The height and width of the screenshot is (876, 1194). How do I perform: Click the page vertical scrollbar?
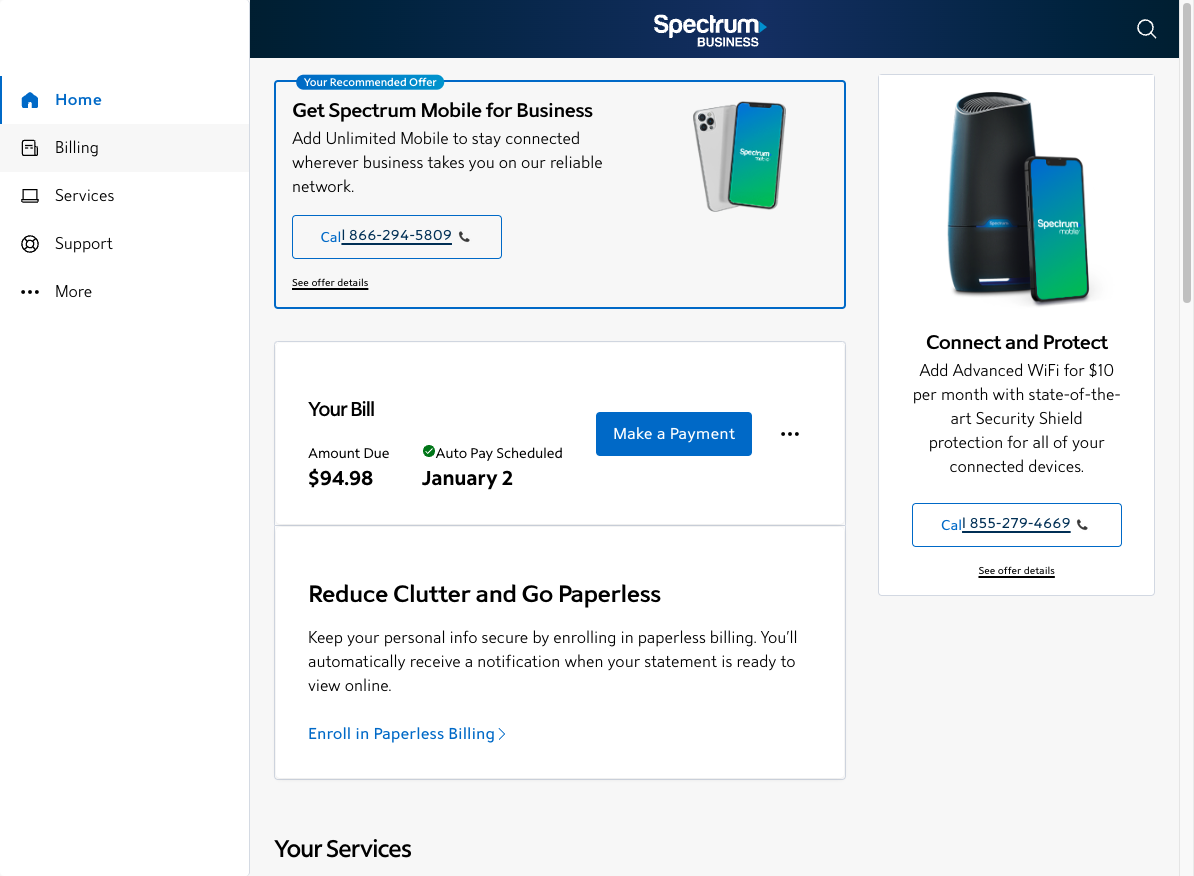click(x=1186, y=152)
